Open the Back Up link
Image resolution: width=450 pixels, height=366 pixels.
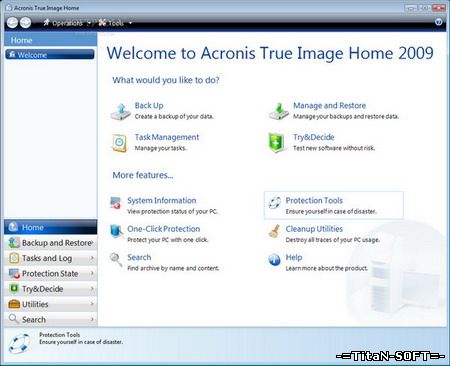pos(149,106)
